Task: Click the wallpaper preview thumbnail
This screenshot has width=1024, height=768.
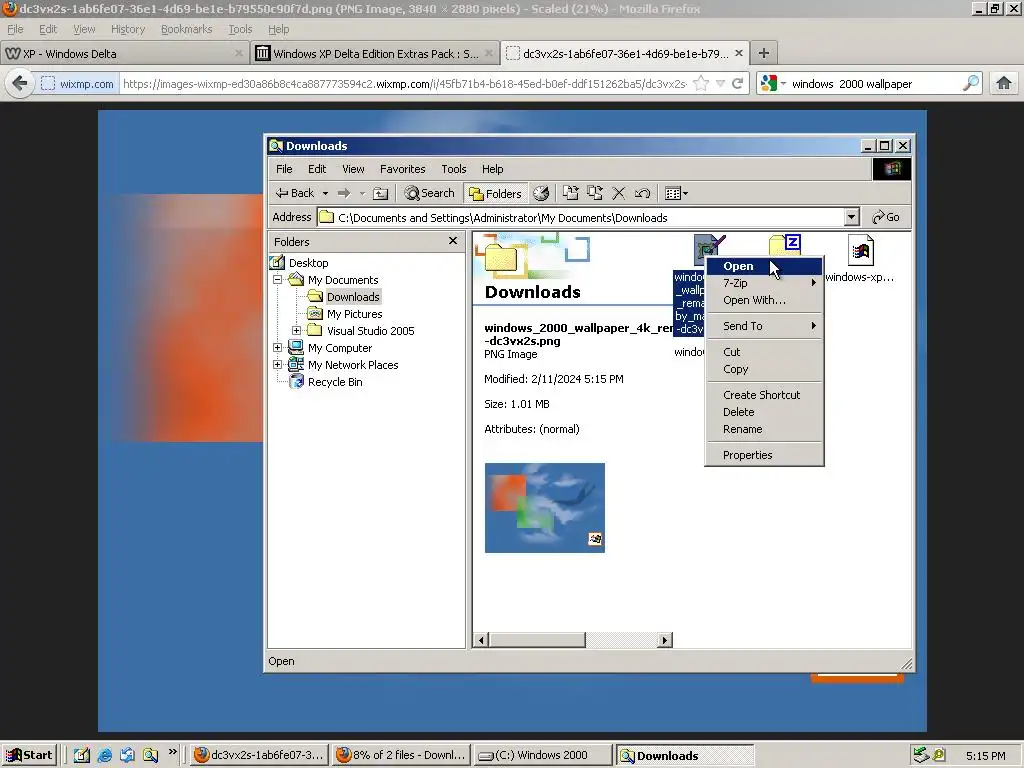Action: (545, 508)
